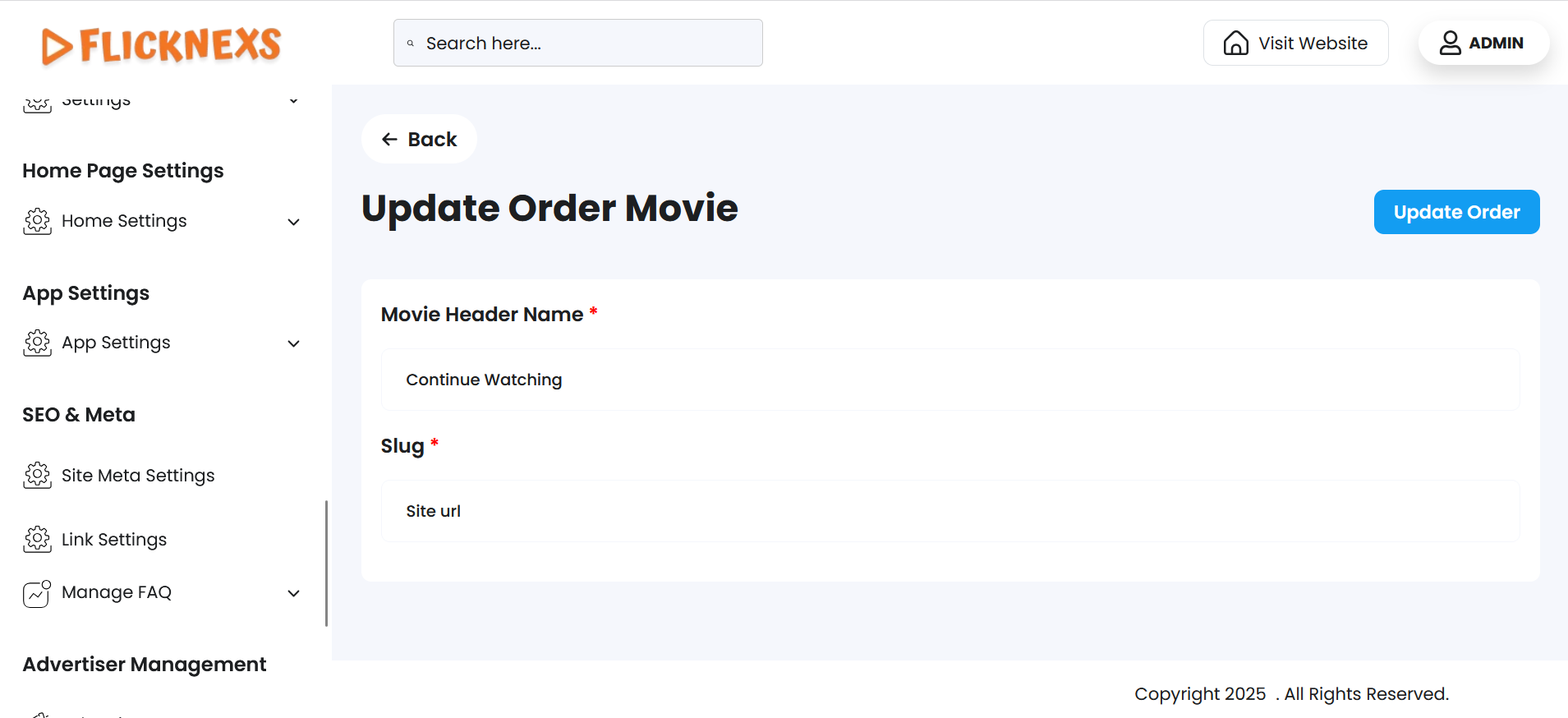Open Link Settings menu item
This screenshot has width=1568, height=718.
pyautogui.click(x=114, y=540)
